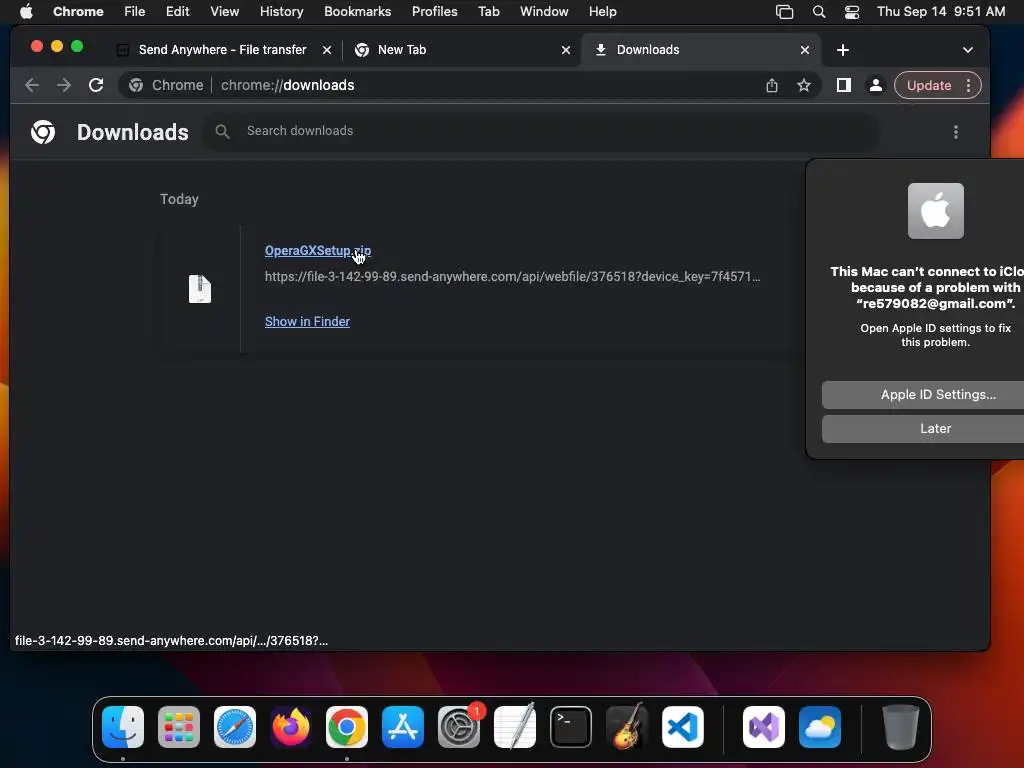Image resolution: width=1024 pixels, height=768 pixels.
Task: Open the Chrome app menu
Action: click(x=78, y=12)
